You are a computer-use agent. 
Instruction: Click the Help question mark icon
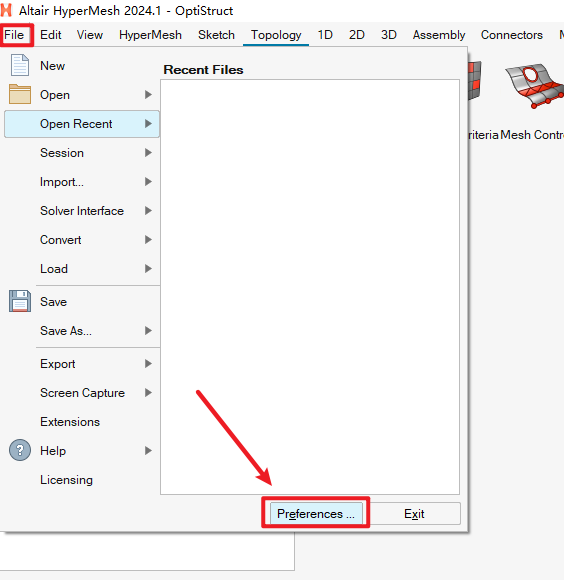[20, 450]
